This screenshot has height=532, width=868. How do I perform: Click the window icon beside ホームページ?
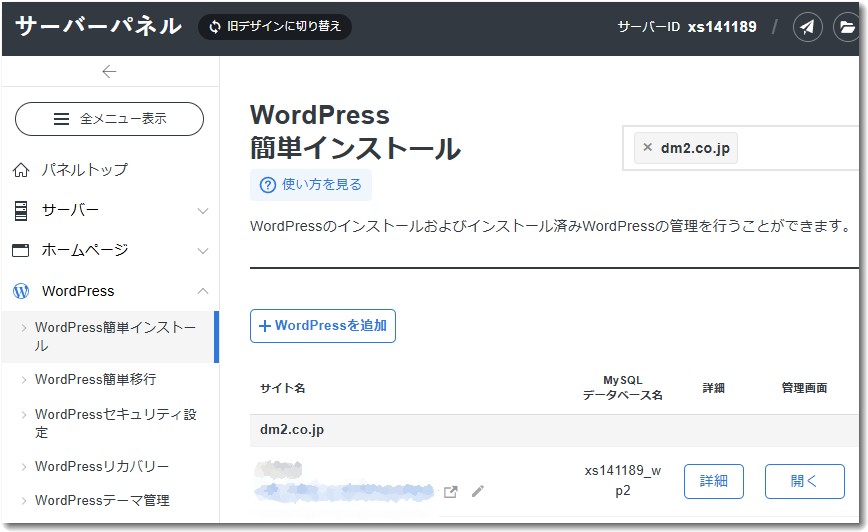[21, 250]
